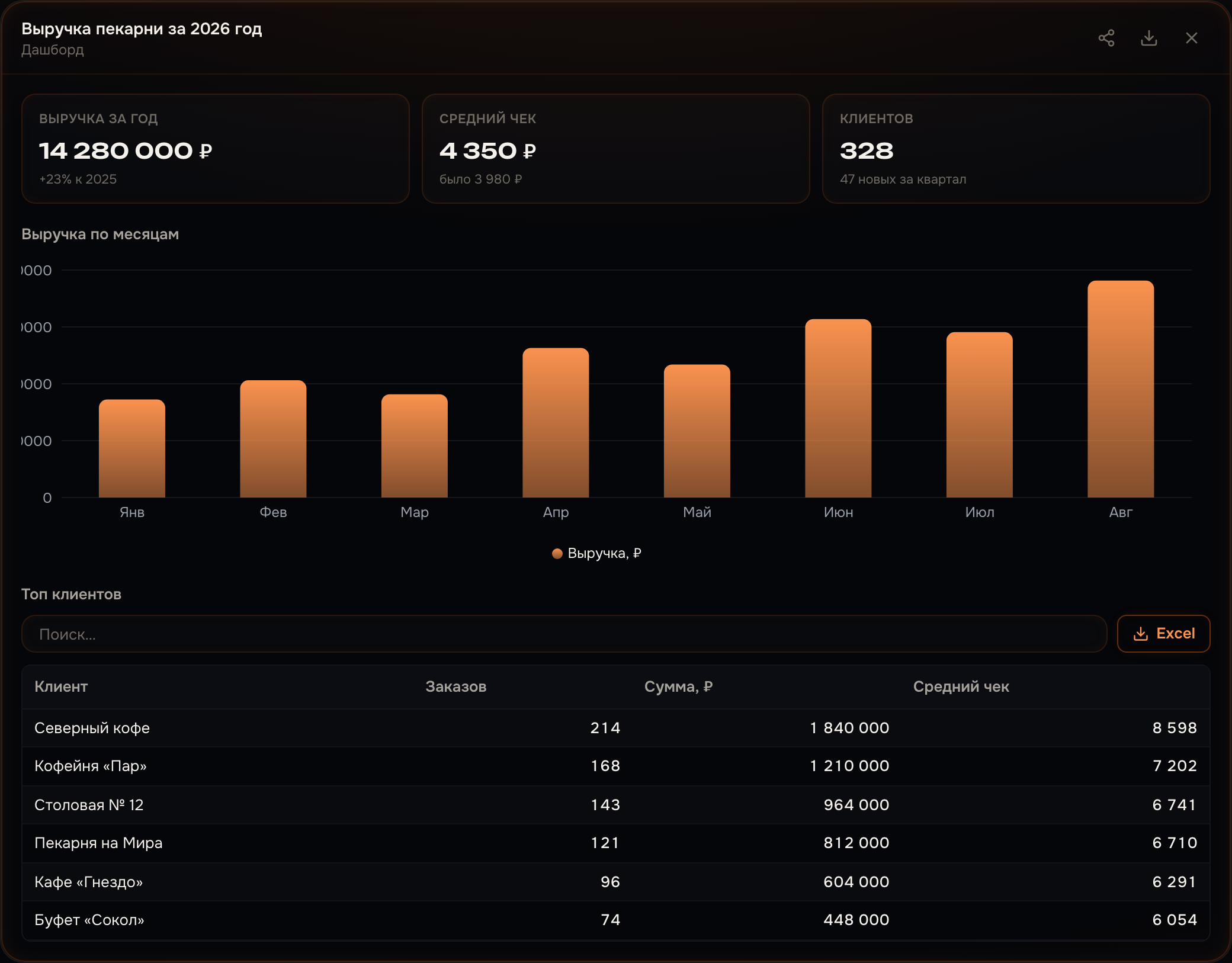Open the Выручка за год card
The width and height of the screenshot is (1232, 963).
pos(216,149)
